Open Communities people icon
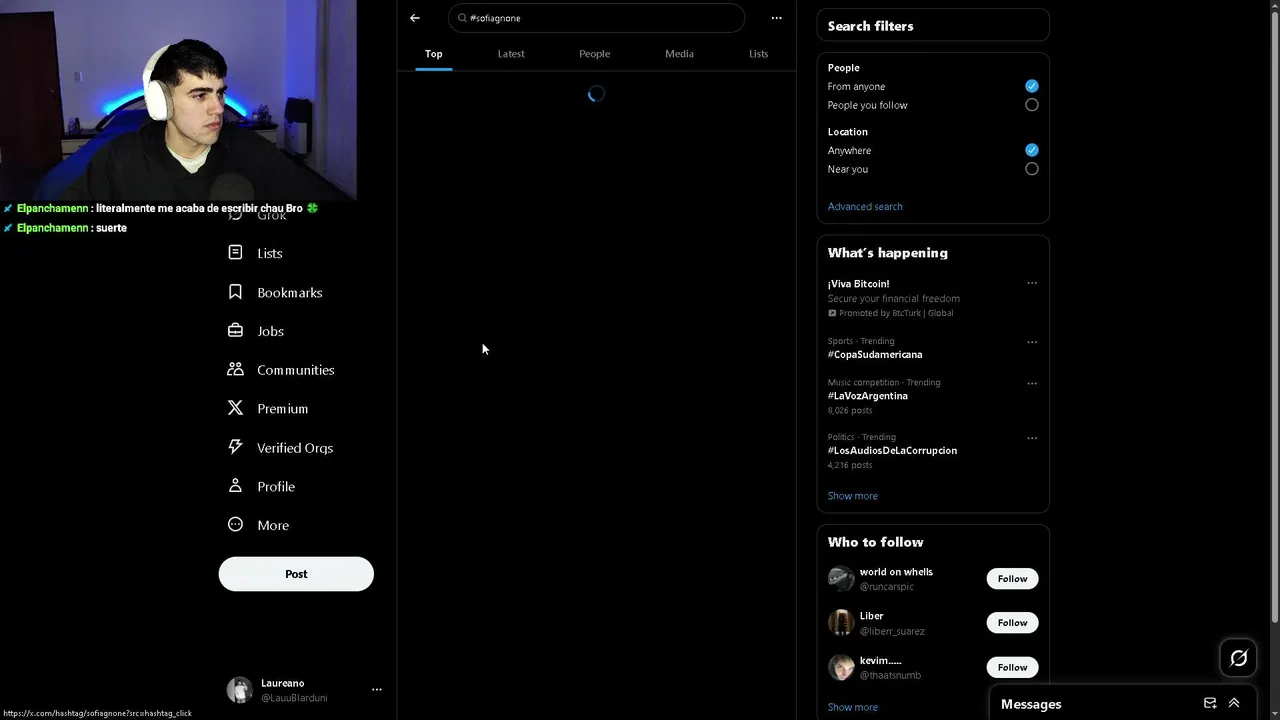 click(x=235, y=369)
